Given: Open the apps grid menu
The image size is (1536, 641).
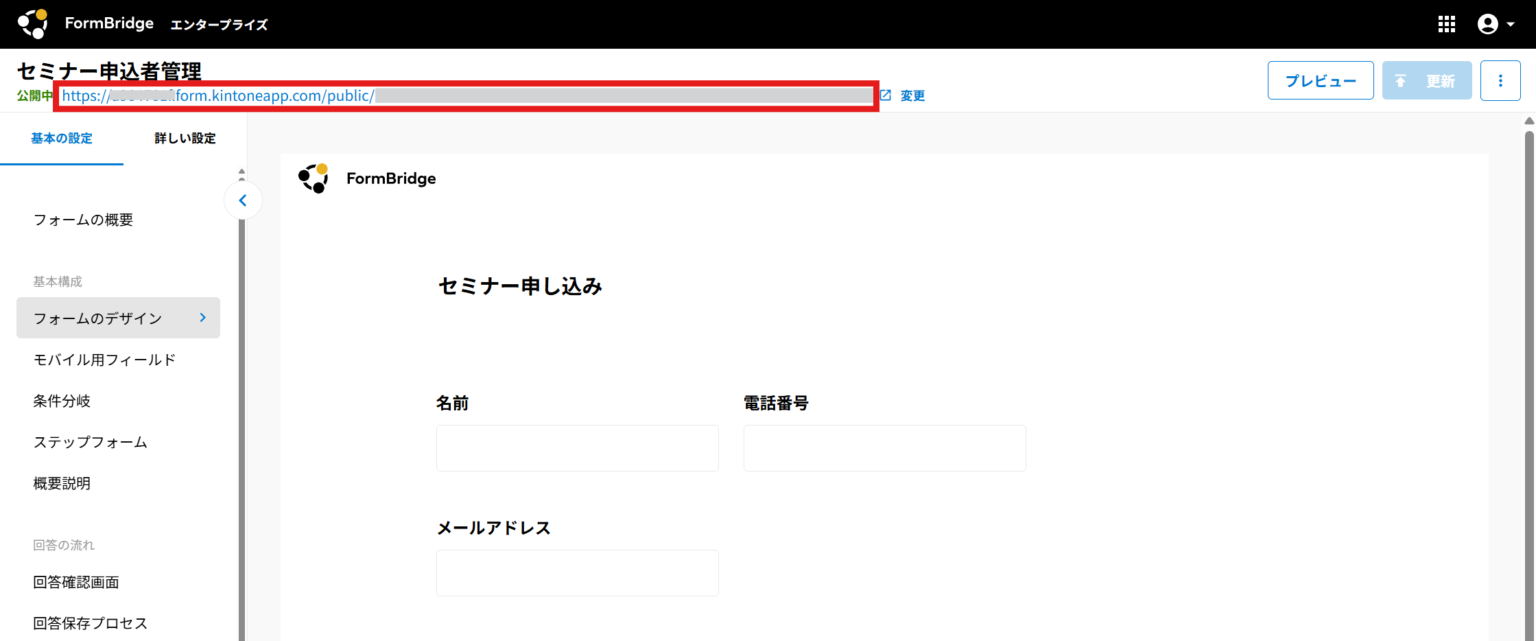Looking at the screenshot, I should tap(1446, 24).
